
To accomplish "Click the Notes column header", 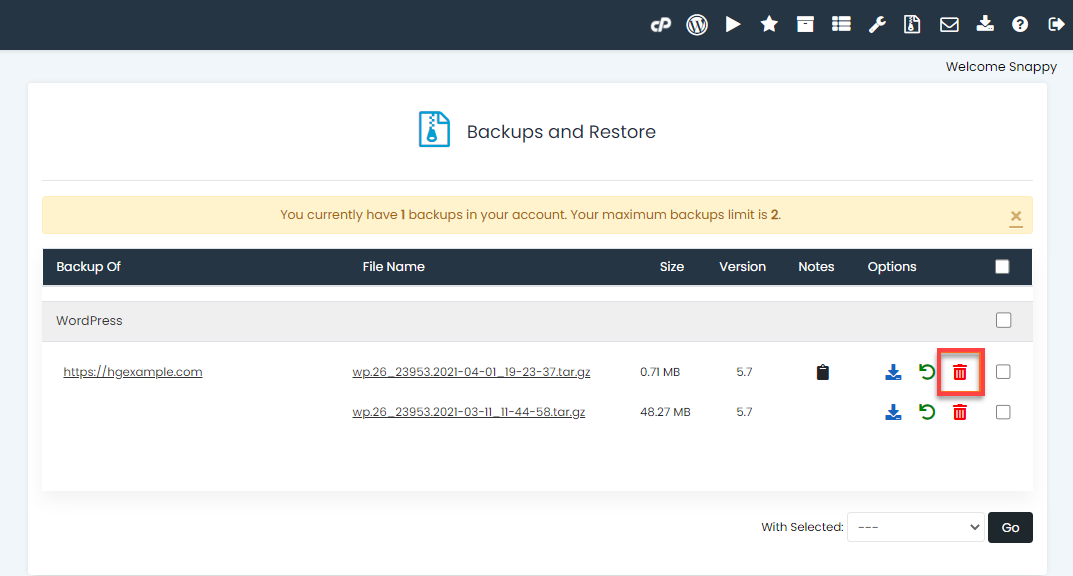I will point(816,267).
